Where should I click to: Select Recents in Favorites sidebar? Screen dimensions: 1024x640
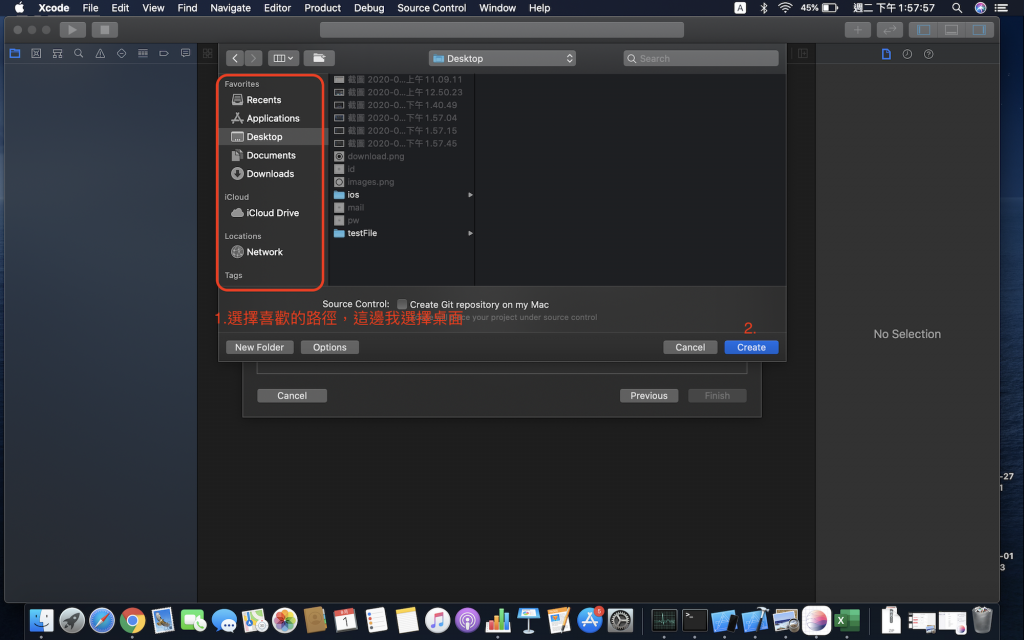pos(264,100)
